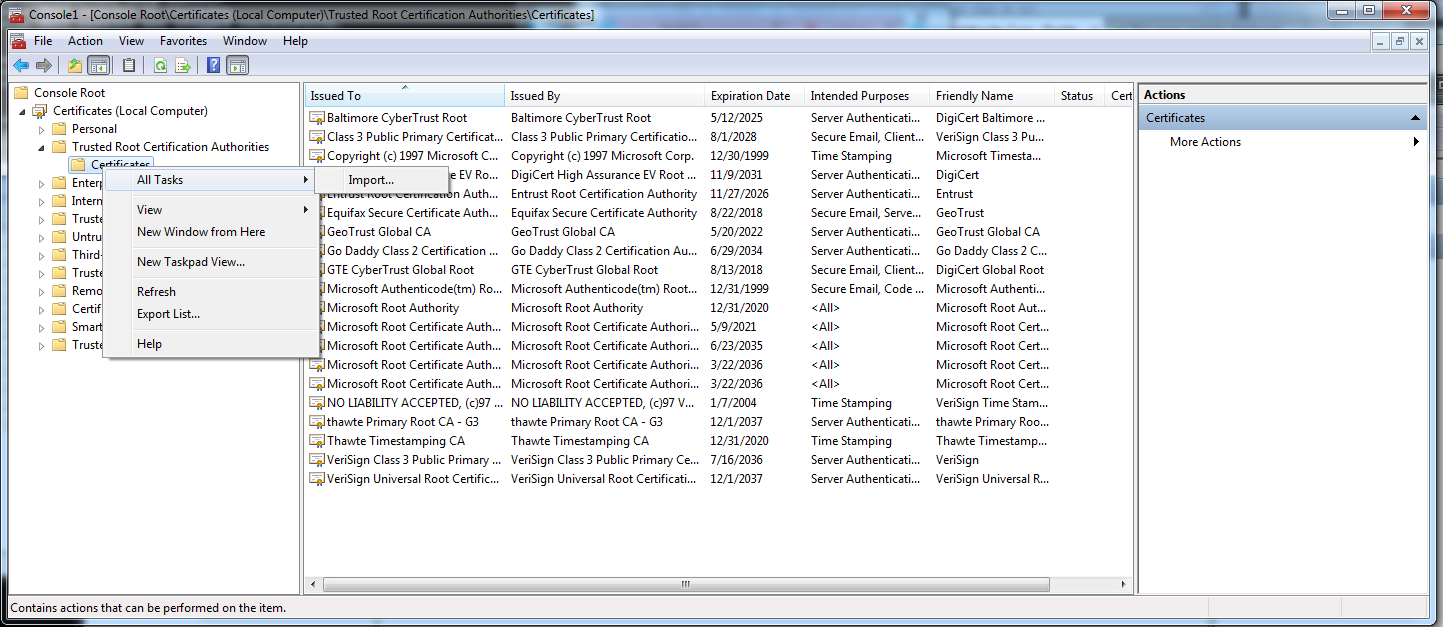This screenshot has width=1443, height=627.
Task: Click the Up One Level folder icon
Action: pyautogui.click(x=75, y=66)
